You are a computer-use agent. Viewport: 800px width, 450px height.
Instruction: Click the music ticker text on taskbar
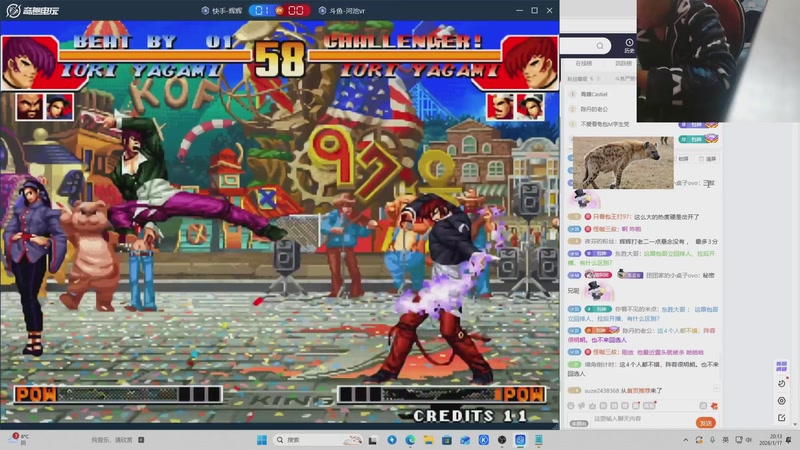point(111,440)
